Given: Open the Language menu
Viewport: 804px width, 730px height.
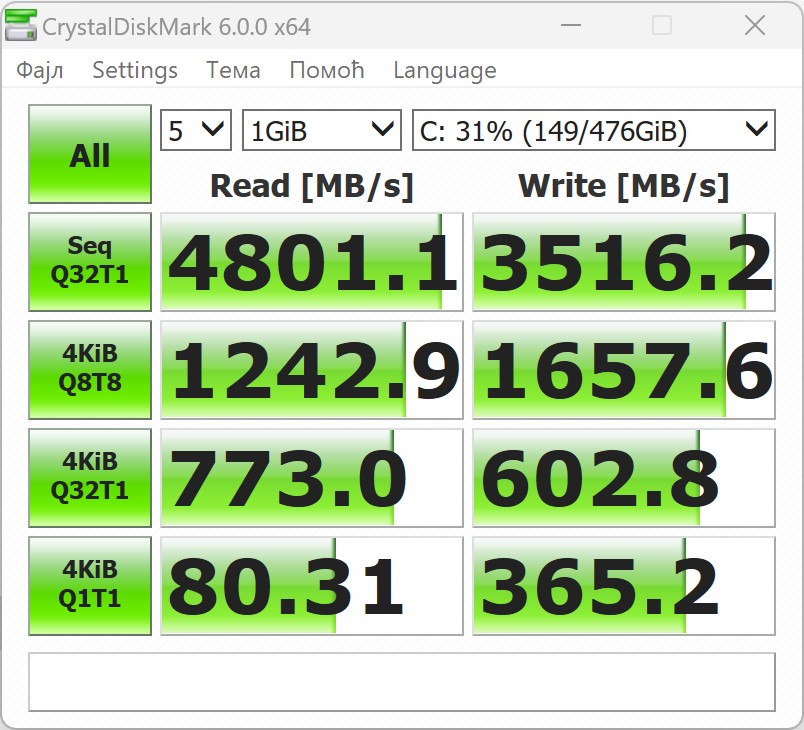Looking at the screenshot, I should [x=445, y=71].
